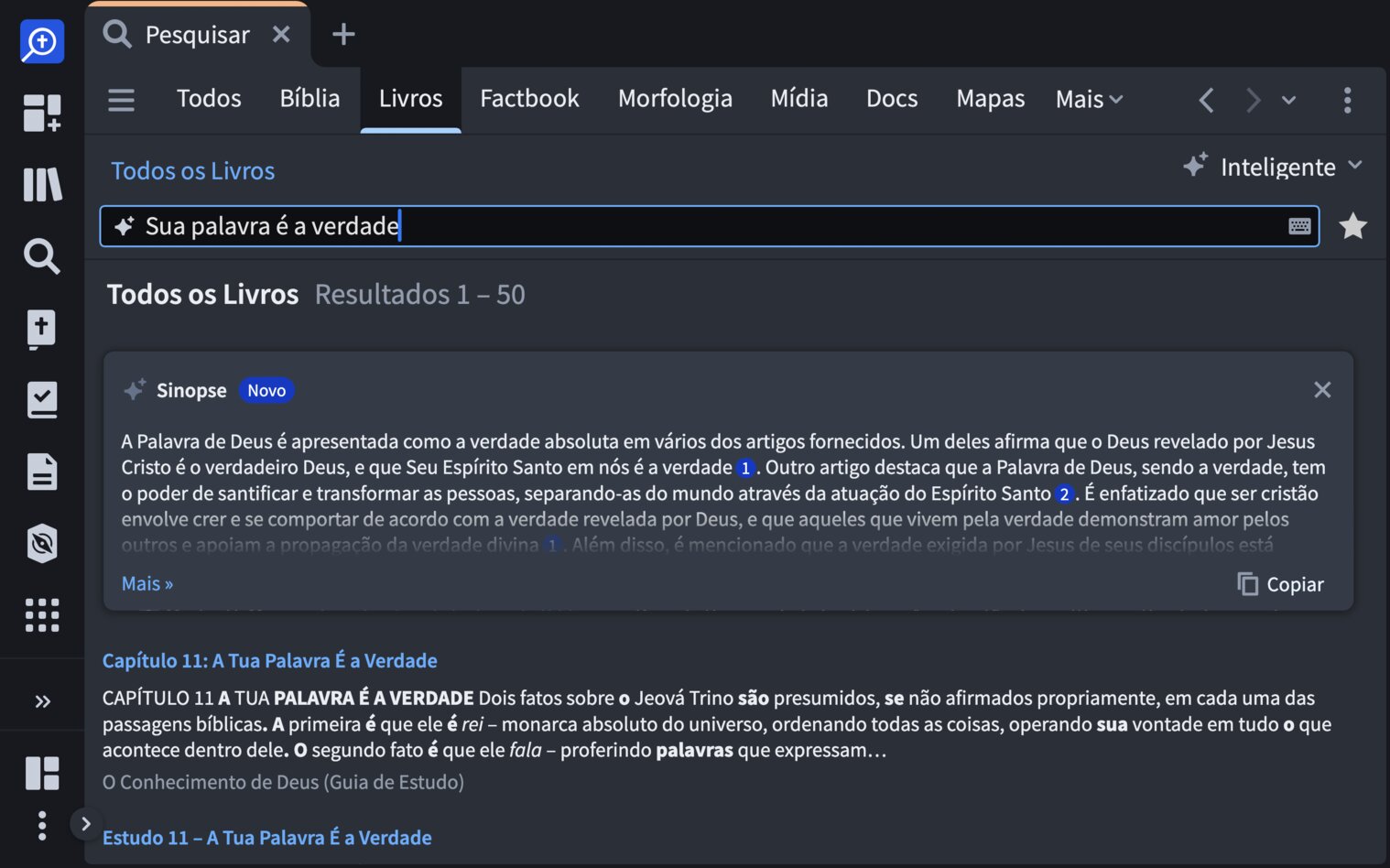Click the Copiar button in Sinopse
Screen dimensions: 1390x868
click(1281, 584)
